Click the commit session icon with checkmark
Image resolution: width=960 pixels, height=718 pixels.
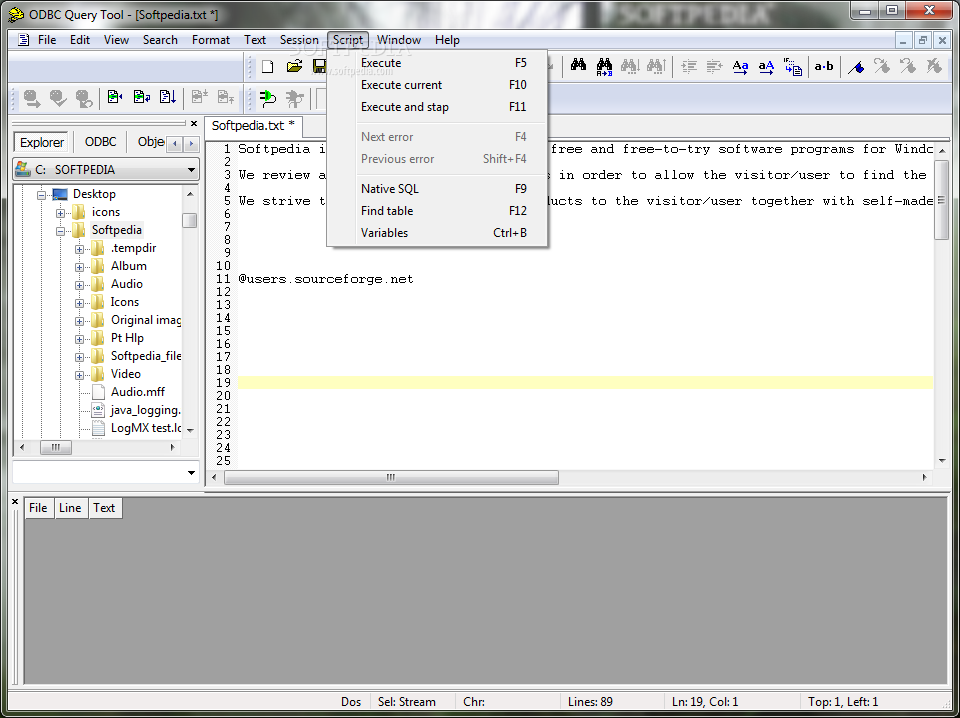58,98
